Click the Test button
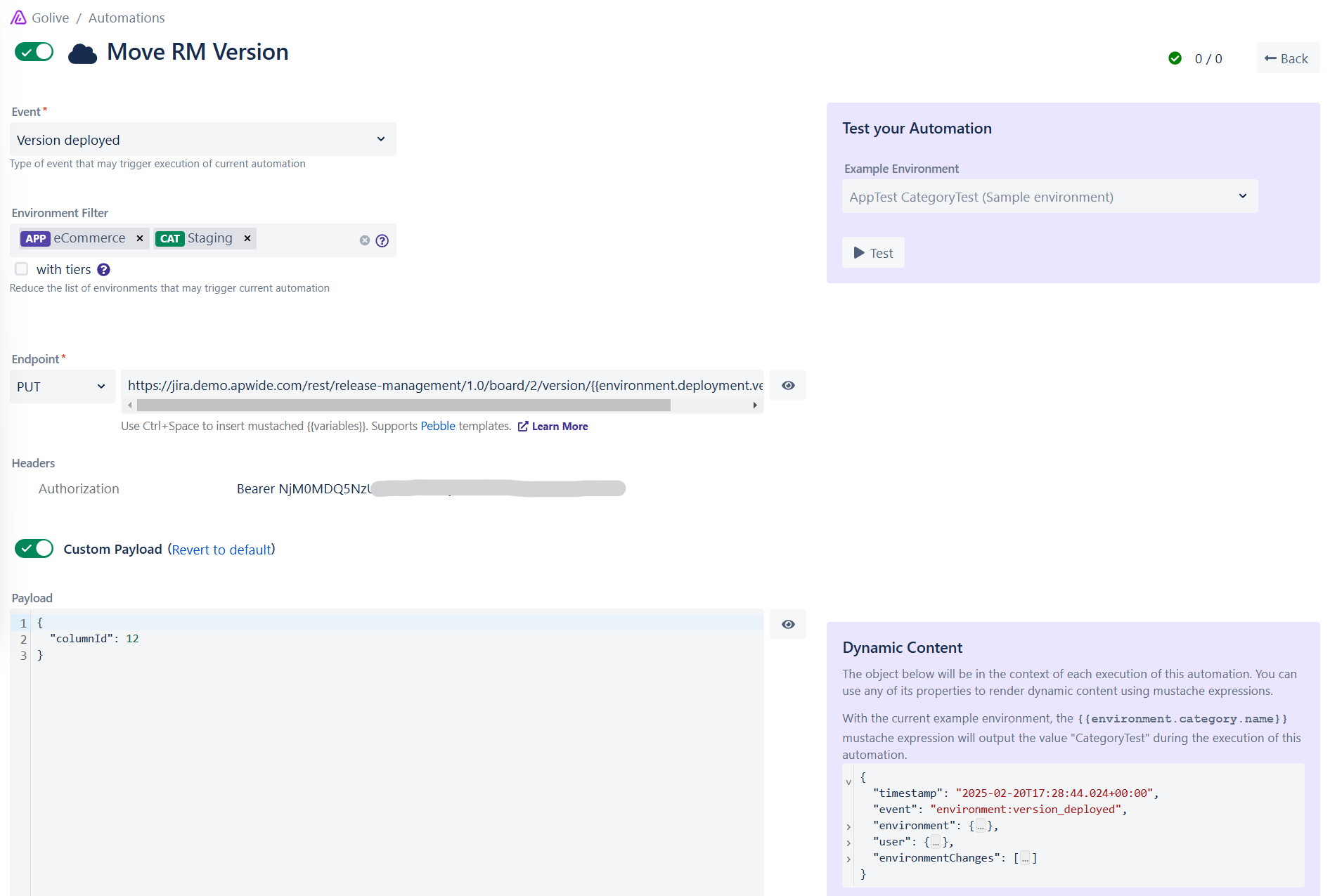 (873, 253)
